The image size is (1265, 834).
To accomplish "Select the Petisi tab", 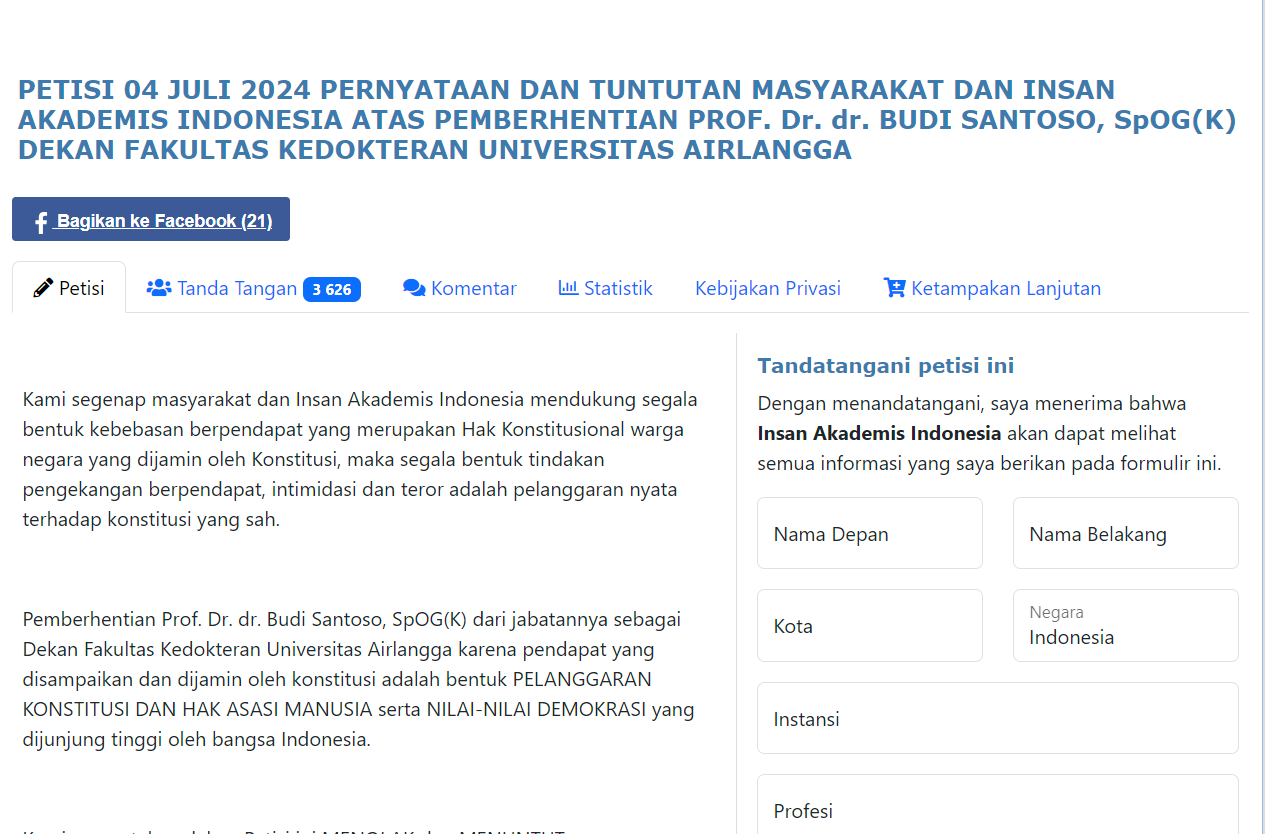I will coord(78,288).
